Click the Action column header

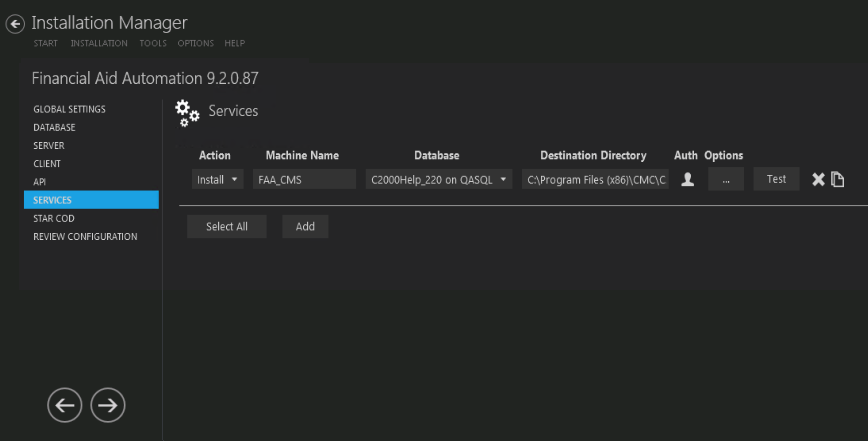[215, 156]
